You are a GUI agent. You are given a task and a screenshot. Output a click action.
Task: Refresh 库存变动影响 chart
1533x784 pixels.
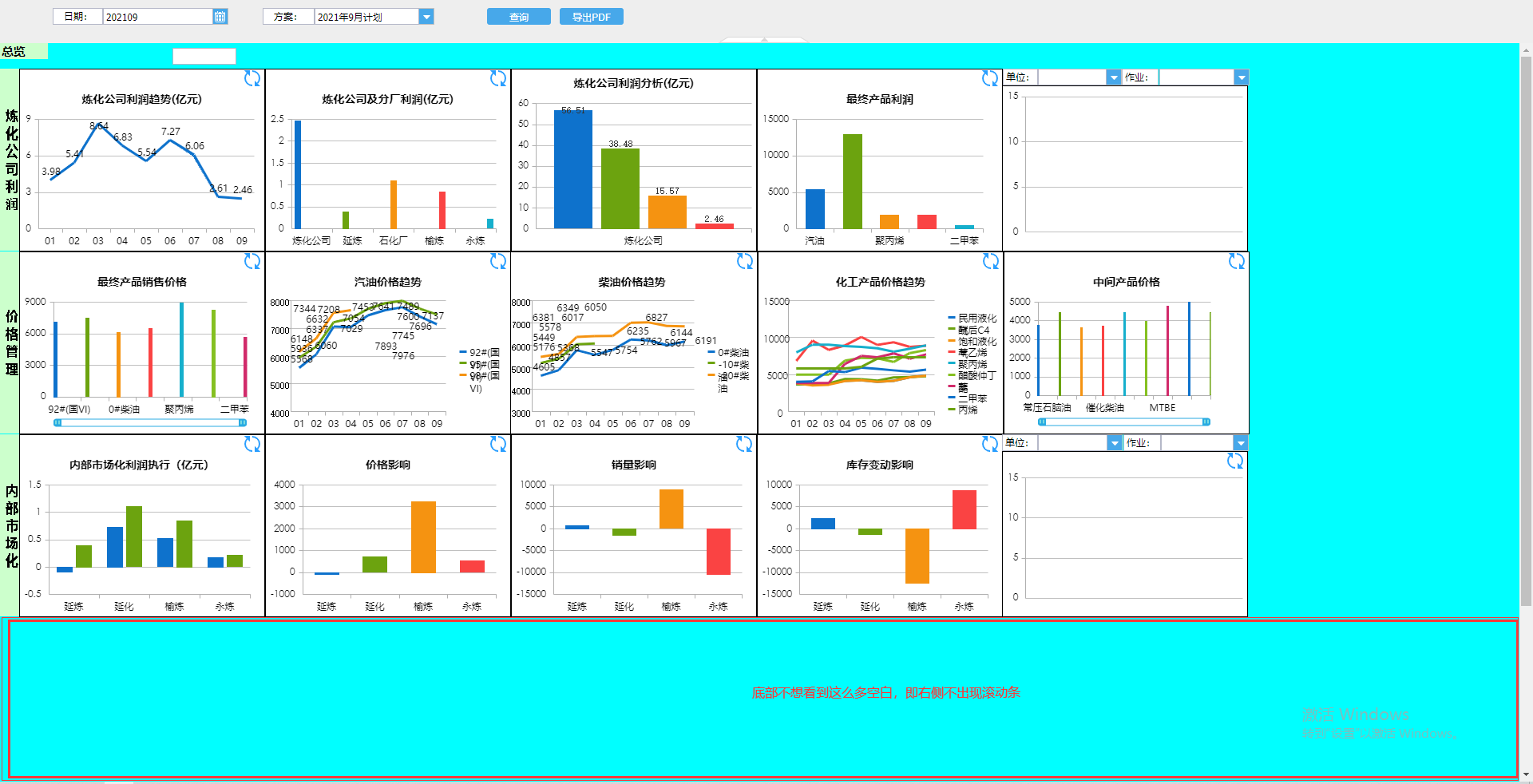tap(990, 444)
